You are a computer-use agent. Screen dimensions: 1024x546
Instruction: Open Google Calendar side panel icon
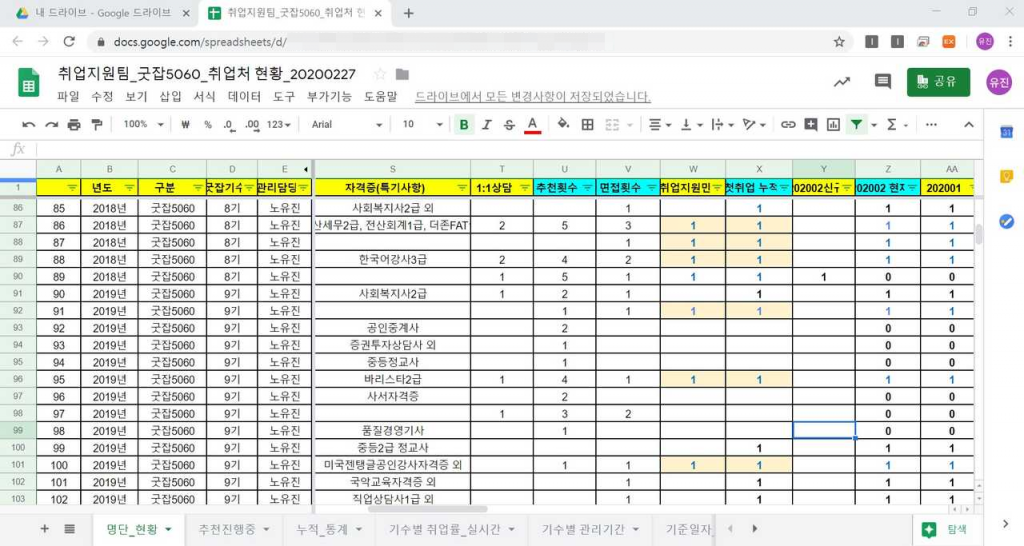[x=1006, y=133]
